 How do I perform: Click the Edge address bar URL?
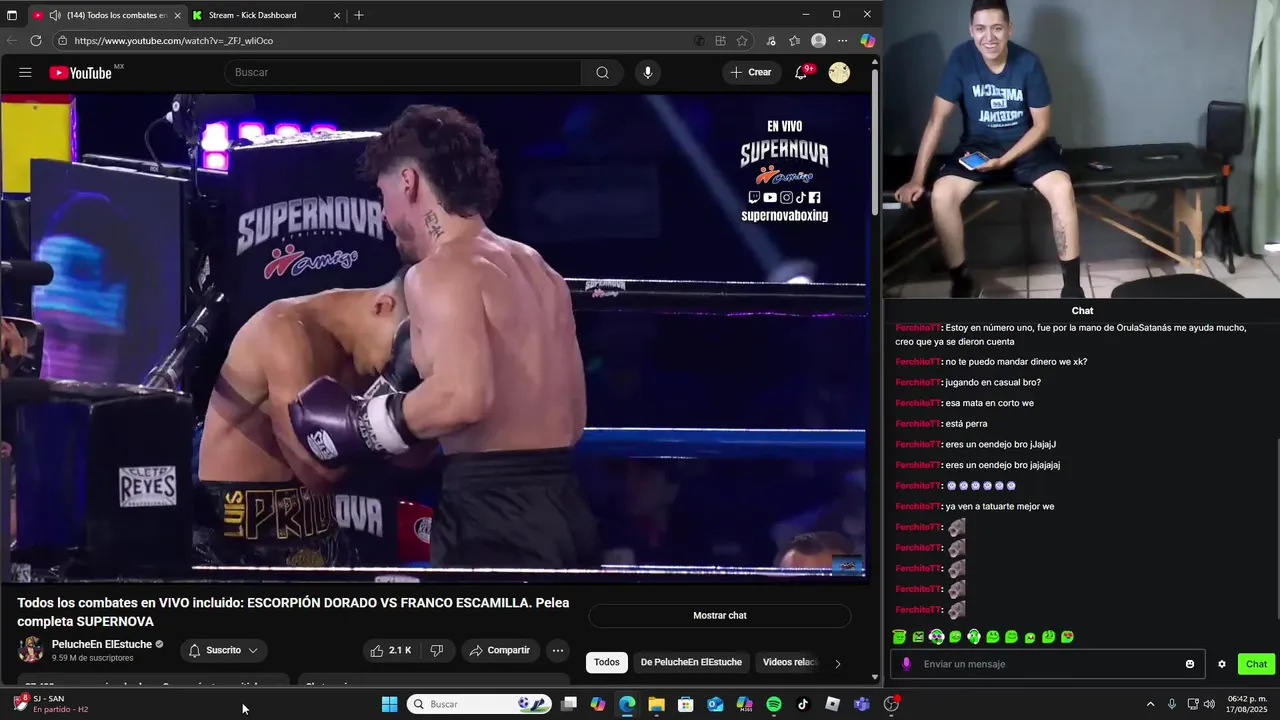click(174, 41)
